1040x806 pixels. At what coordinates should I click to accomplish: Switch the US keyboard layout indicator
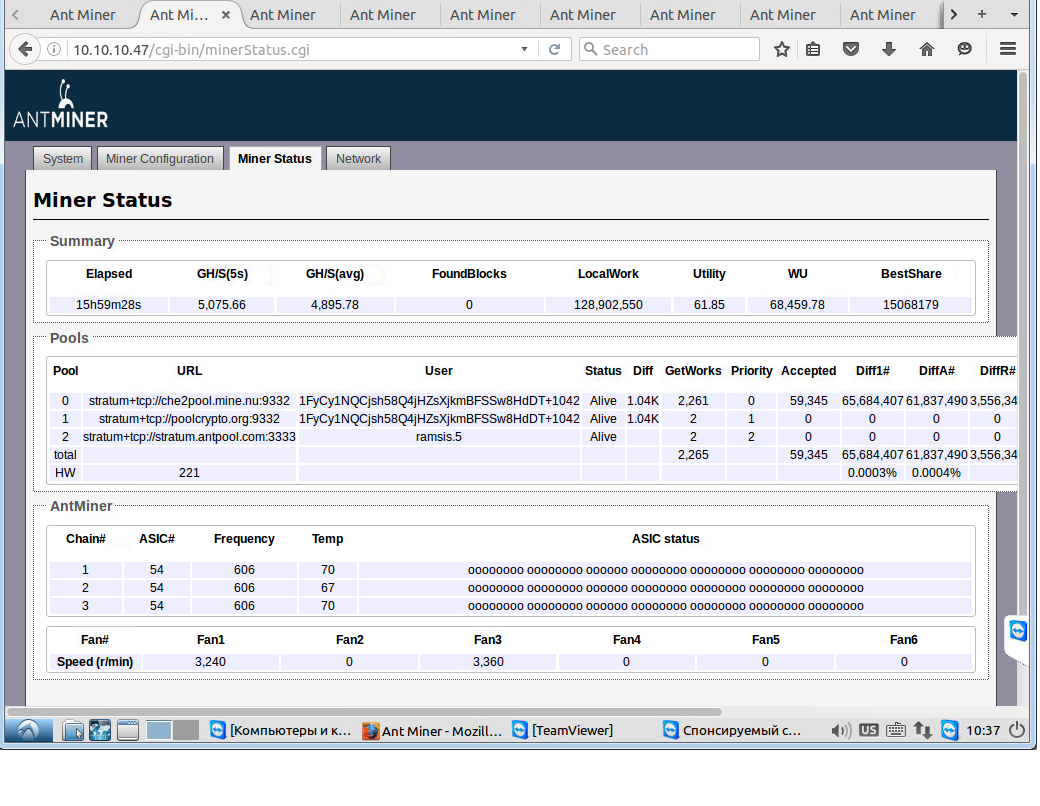(x=868, y=730)
